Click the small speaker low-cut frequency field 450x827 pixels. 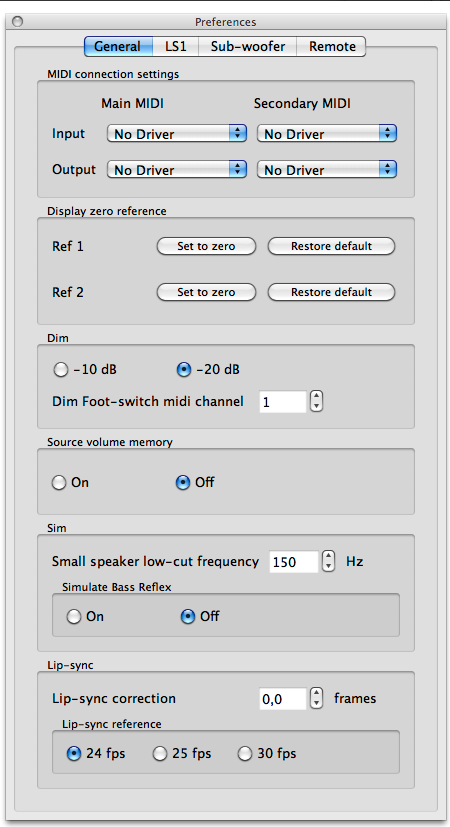click(294, 562)
